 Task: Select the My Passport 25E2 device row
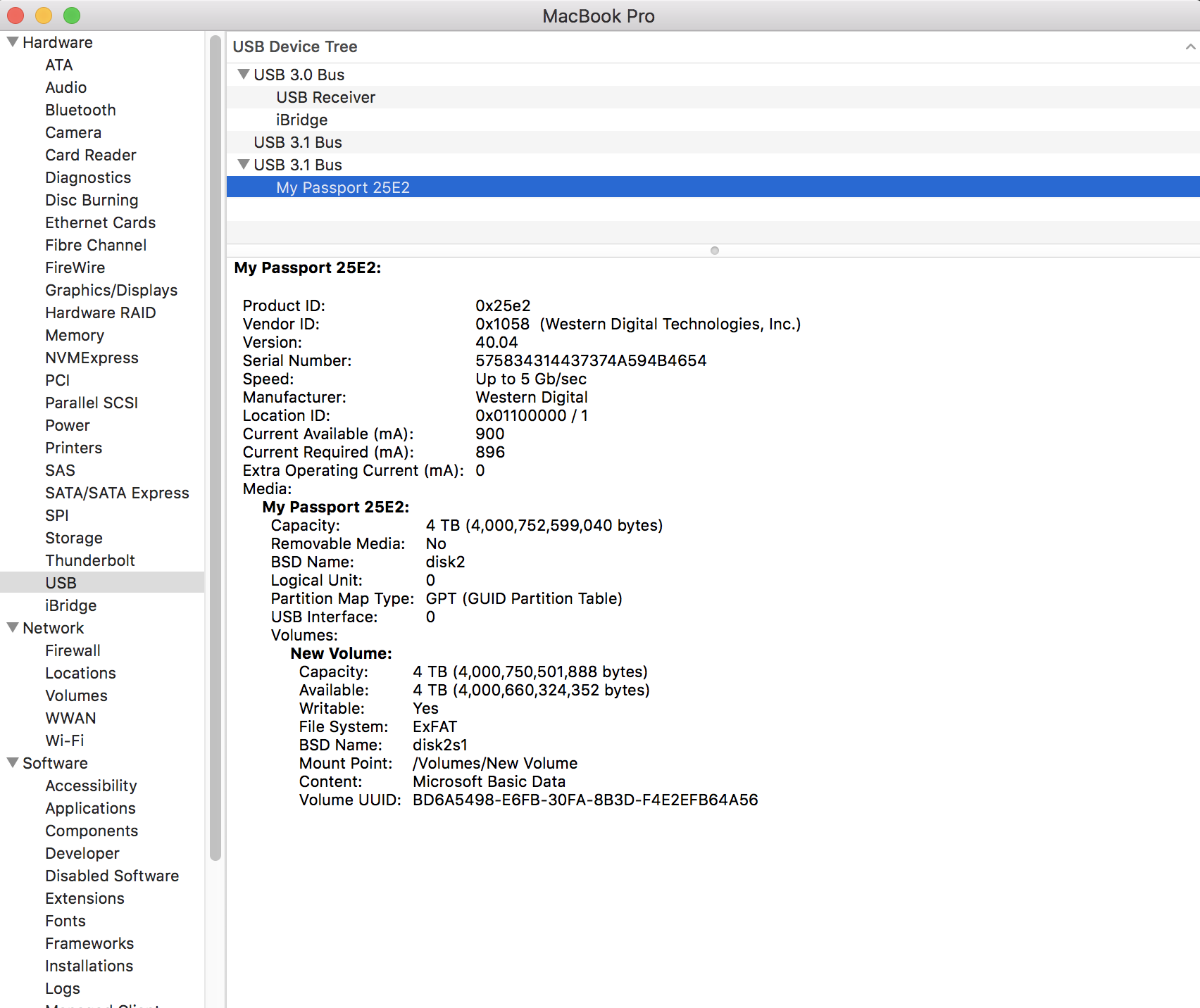713,187
